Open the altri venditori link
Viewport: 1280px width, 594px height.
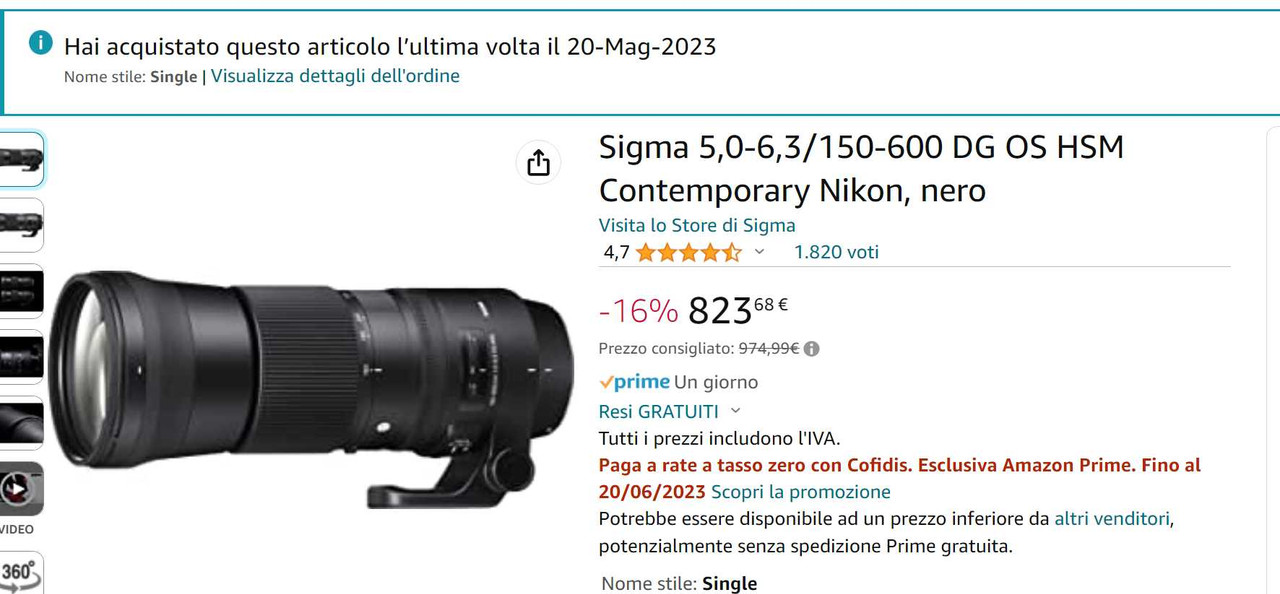point(1111,519)
